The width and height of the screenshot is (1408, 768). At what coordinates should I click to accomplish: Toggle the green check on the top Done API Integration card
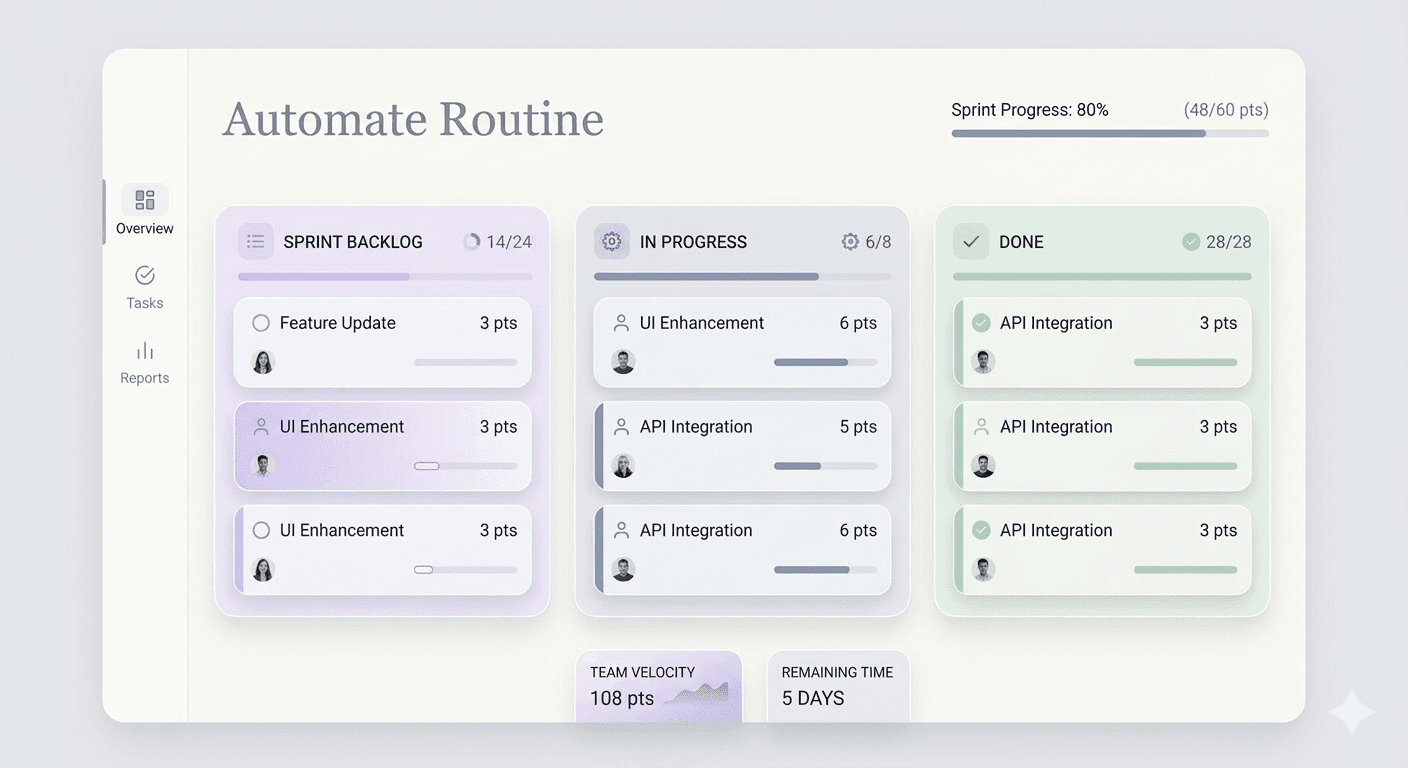coord(981,323)
